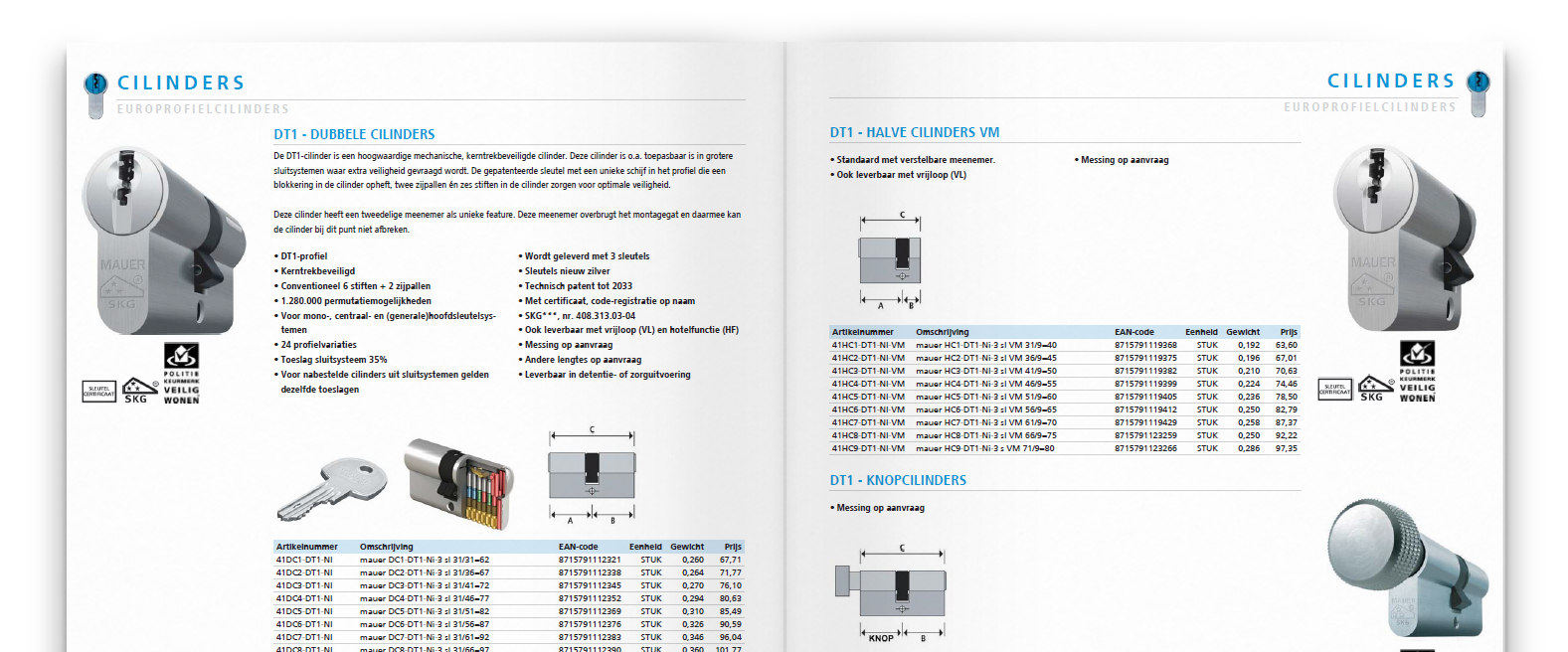Click the cylinder icon beside the right CILINDERS heading
Image resolution: width=1568 pixels, height=652 pixels.
[x=1479, y=92]
